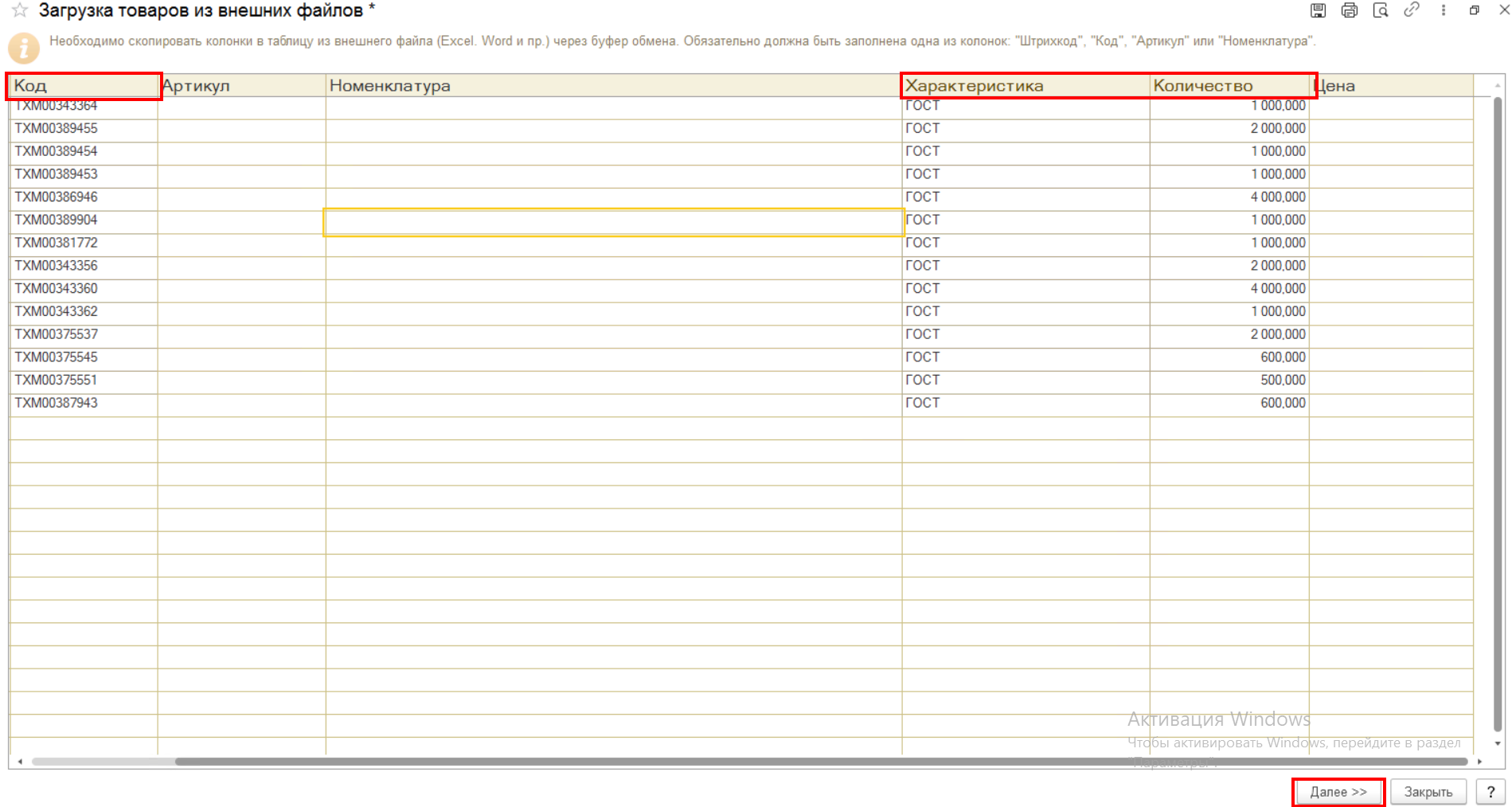
Task: Click the save diskette icon
Action: coord(1318,10)
